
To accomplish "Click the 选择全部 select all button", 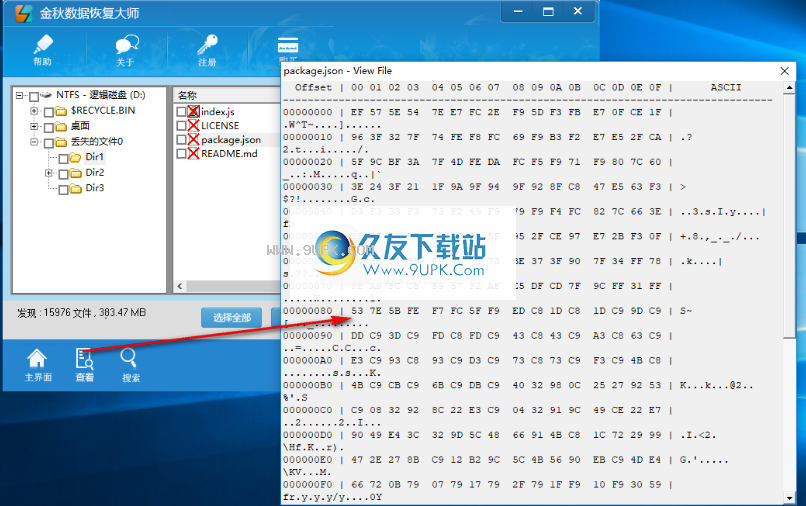I will pos(231,317).
